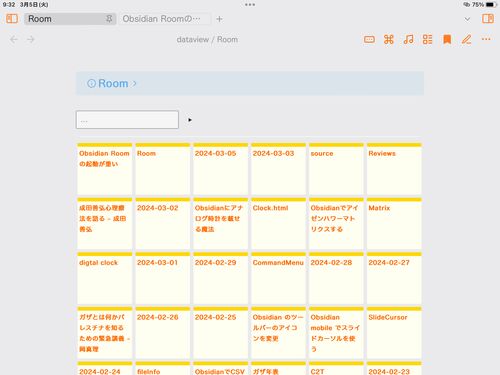Open the ObsidianでCSV card
The image size is (500, 375).
click(221, 368)
